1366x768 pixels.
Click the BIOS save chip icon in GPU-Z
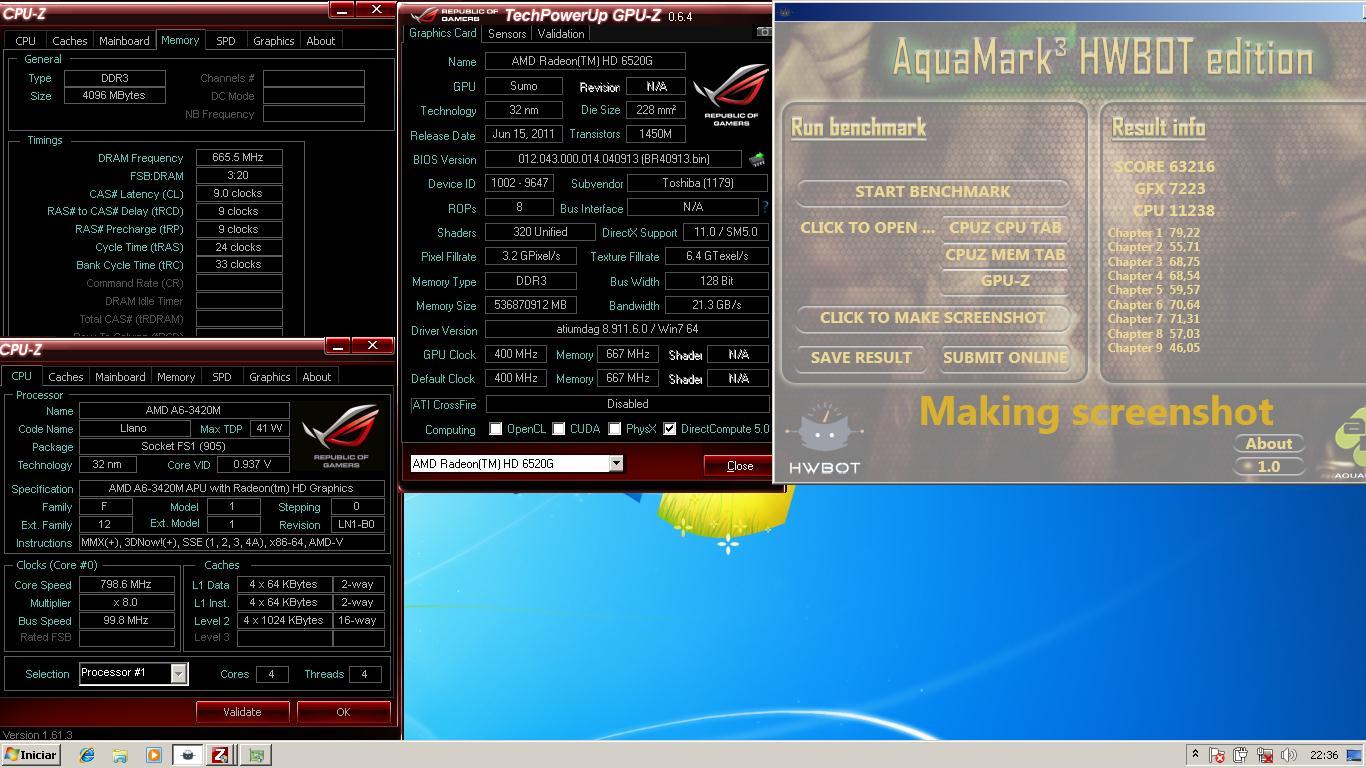757,159
